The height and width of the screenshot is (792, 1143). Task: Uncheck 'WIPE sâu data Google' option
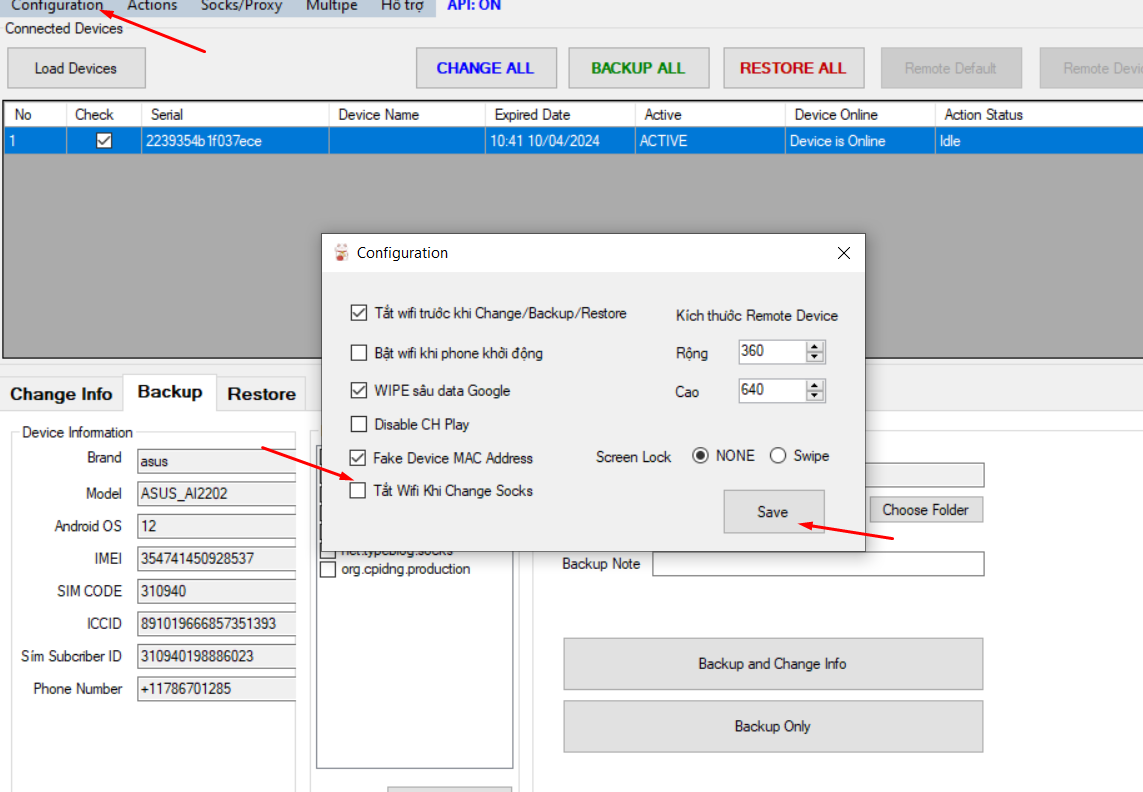[x=359, y=391]
